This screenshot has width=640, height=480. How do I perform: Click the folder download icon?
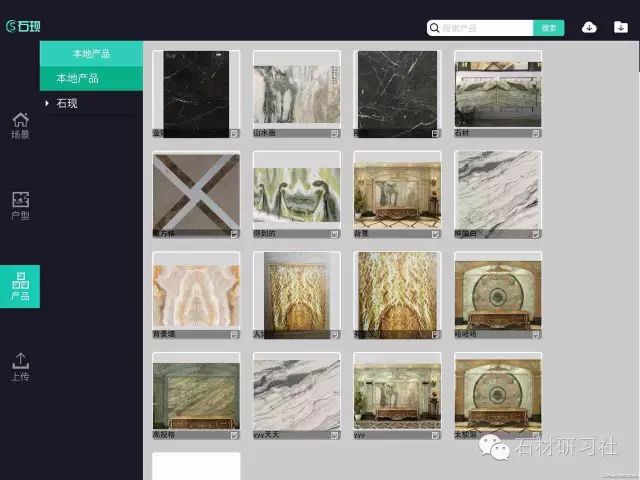620,27
